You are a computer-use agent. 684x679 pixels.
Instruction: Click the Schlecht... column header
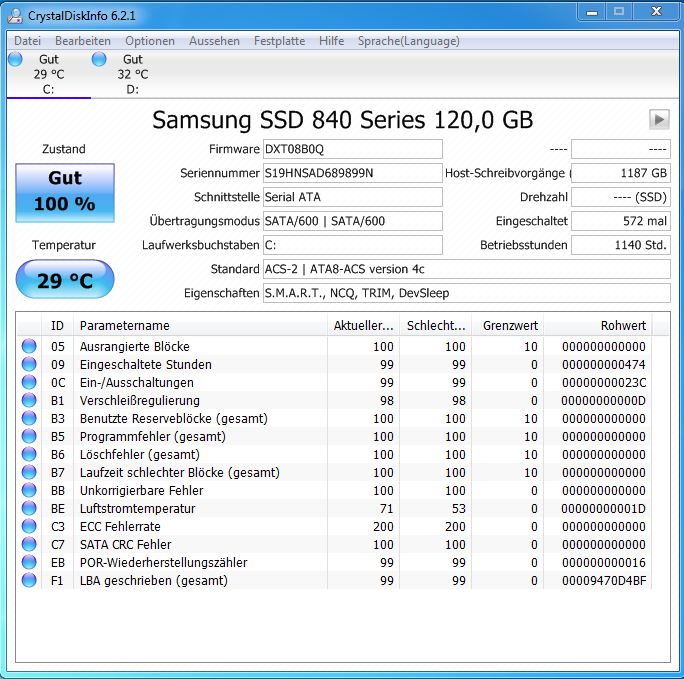[x=436, y=325]
